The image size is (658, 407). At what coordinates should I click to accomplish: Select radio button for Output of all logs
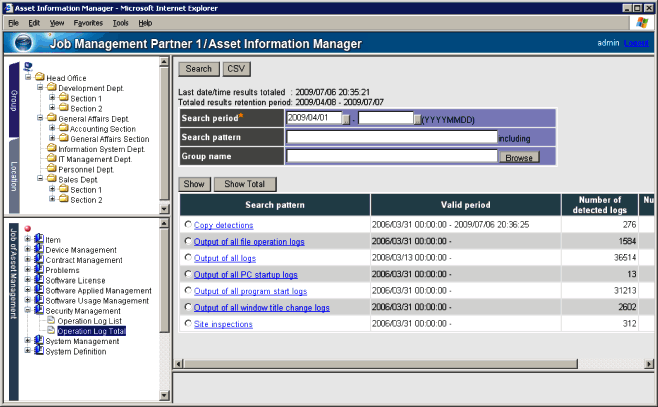point(187,258)
